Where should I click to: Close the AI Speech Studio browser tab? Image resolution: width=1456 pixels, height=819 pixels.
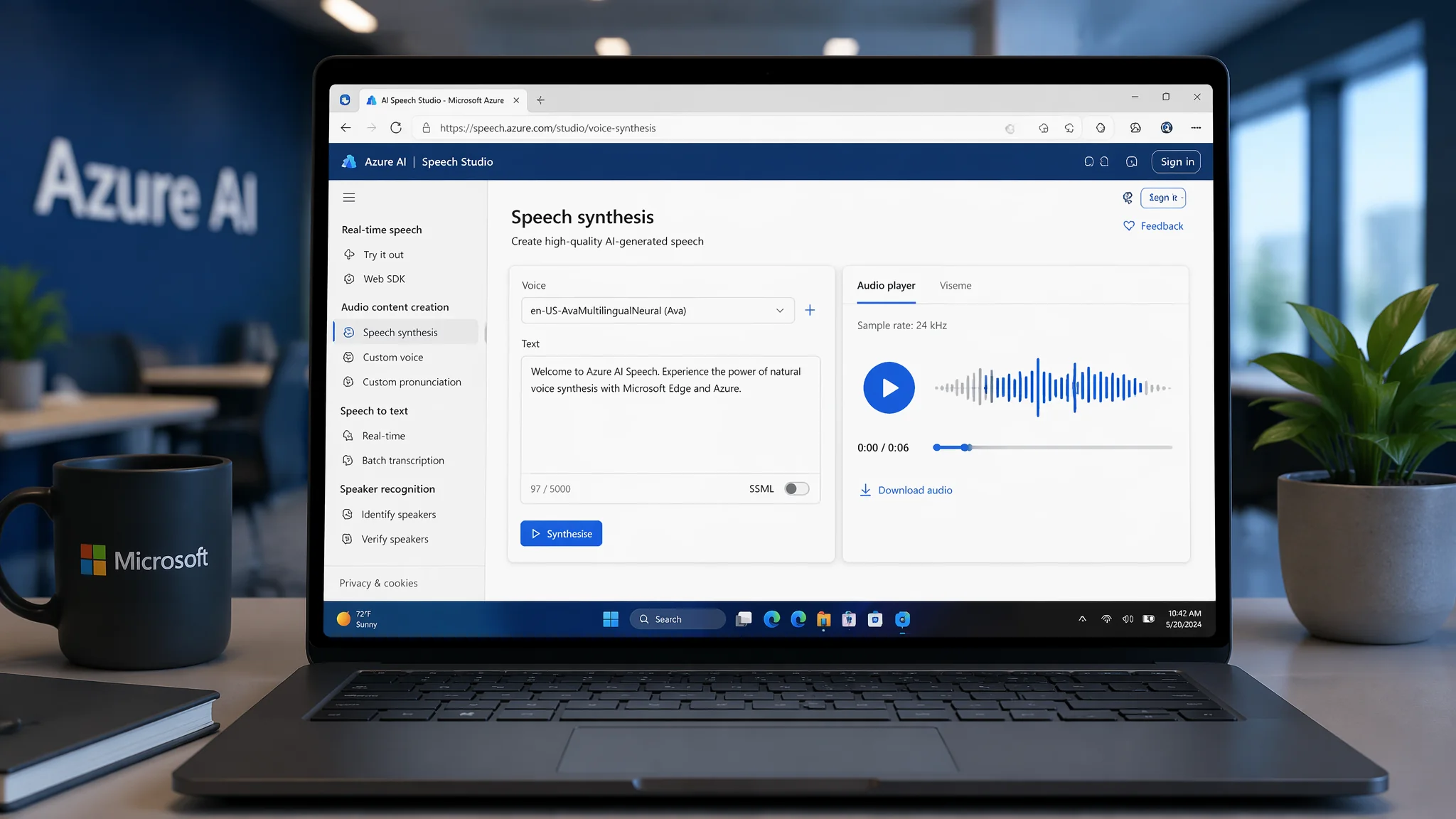tap(516, 100)
